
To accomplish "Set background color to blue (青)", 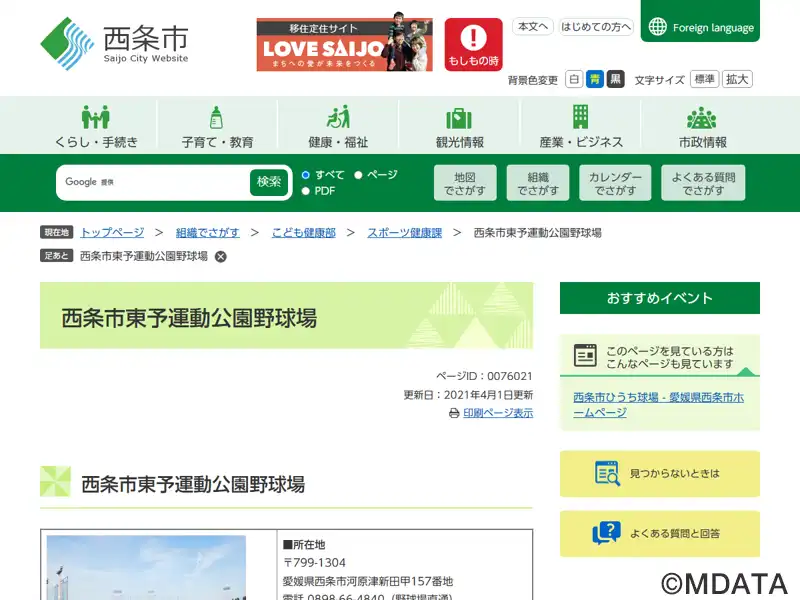I will (595, 79).
